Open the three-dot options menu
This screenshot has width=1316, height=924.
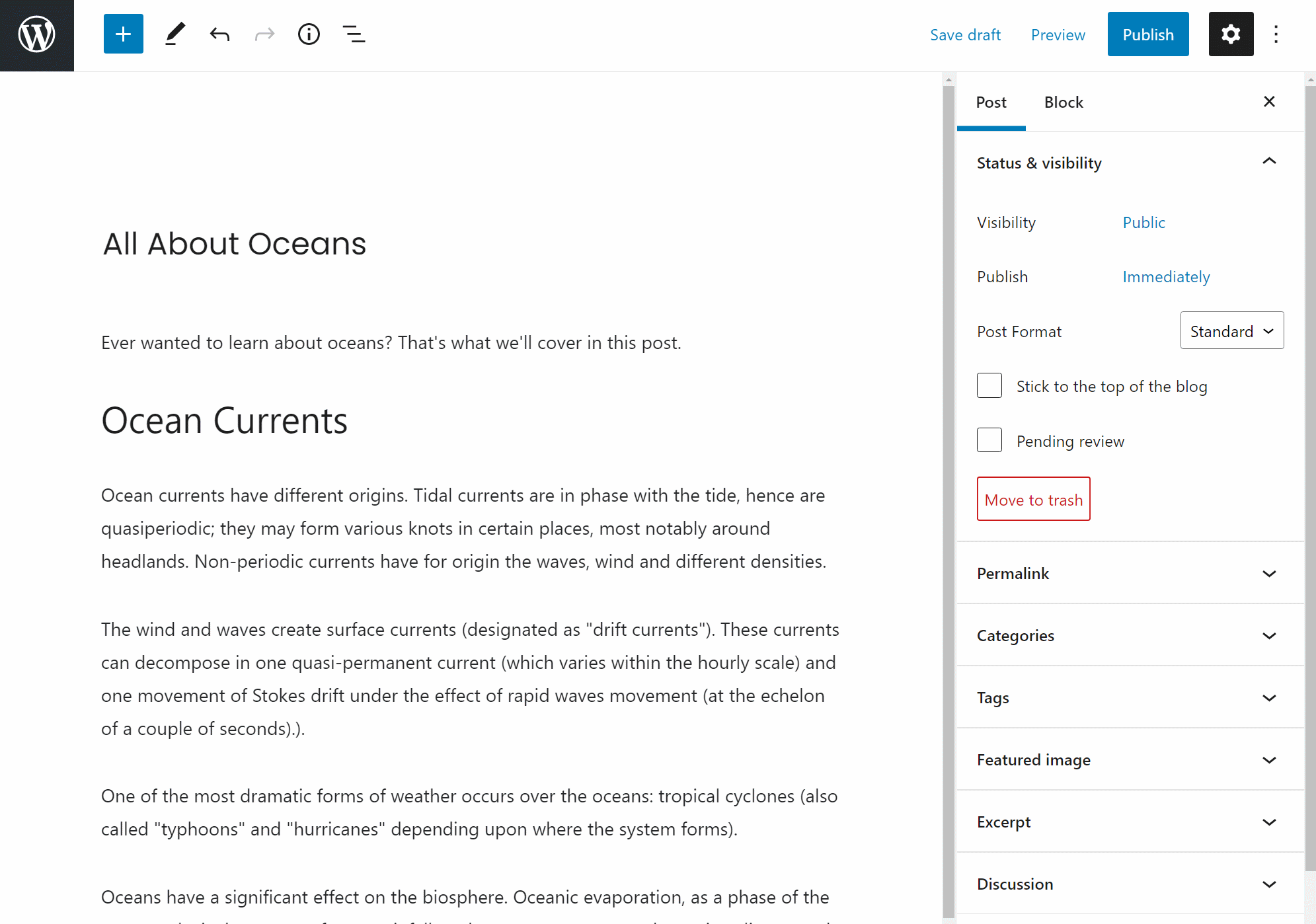(x=1276, y=34)
